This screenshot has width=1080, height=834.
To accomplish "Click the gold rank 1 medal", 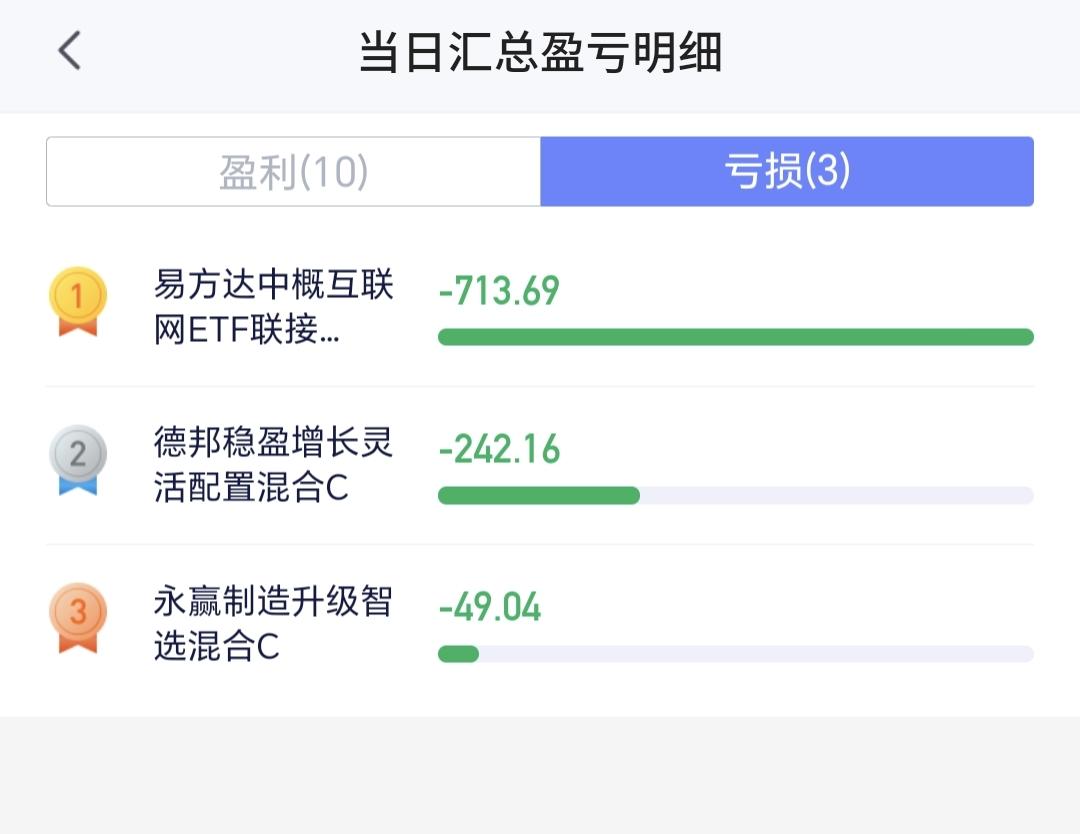I will [78, 302].
